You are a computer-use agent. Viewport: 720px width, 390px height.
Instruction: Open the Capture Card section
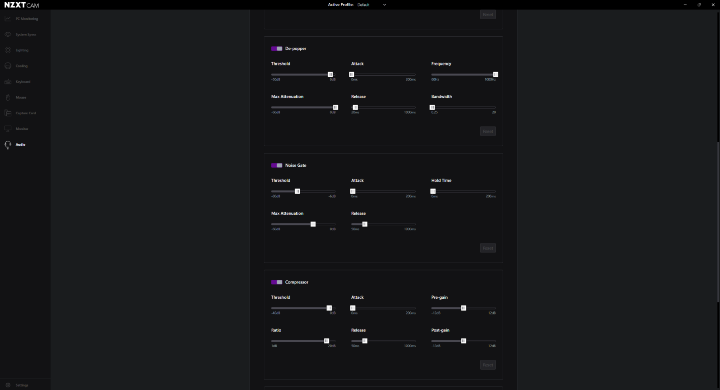click(20, 113)
